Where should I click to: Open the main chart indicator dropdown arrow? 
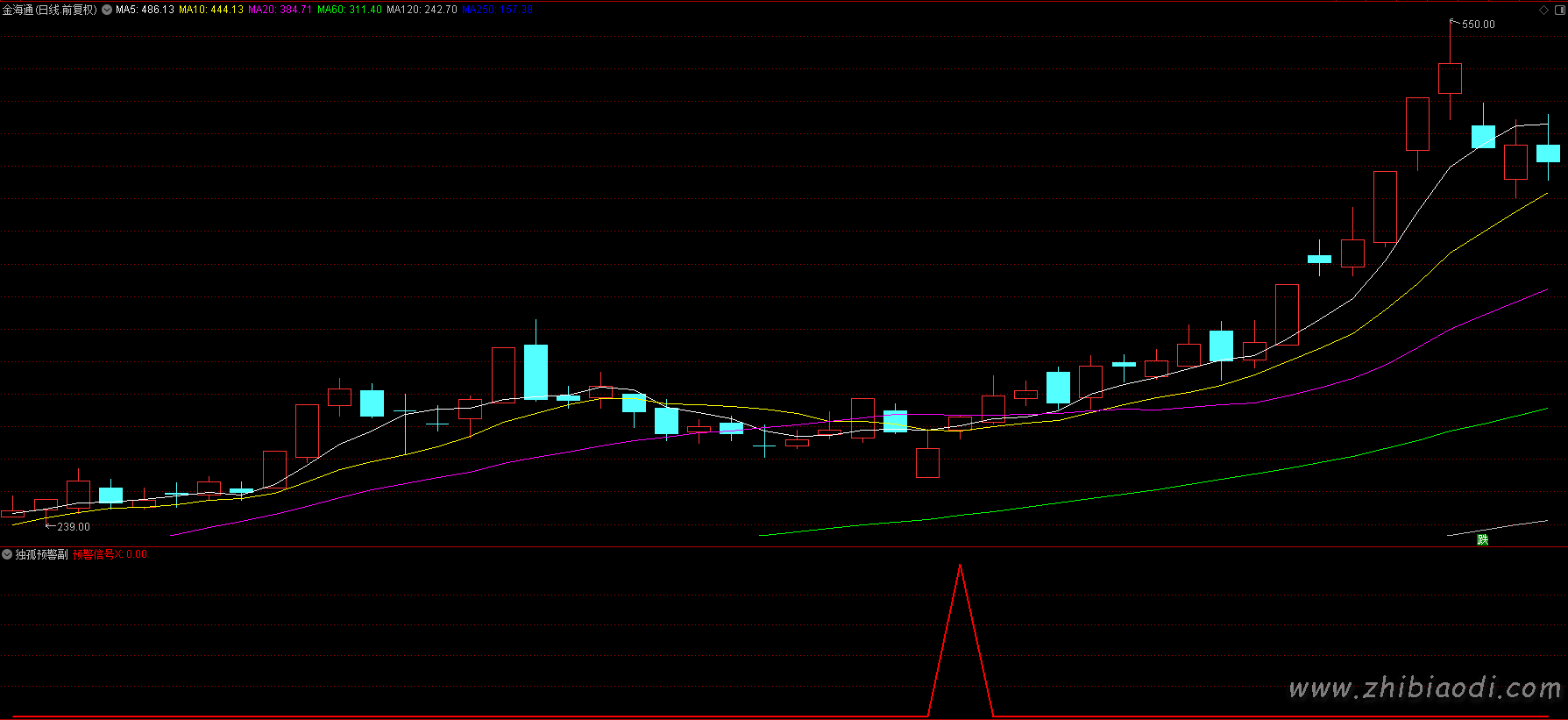coord(107,10)
